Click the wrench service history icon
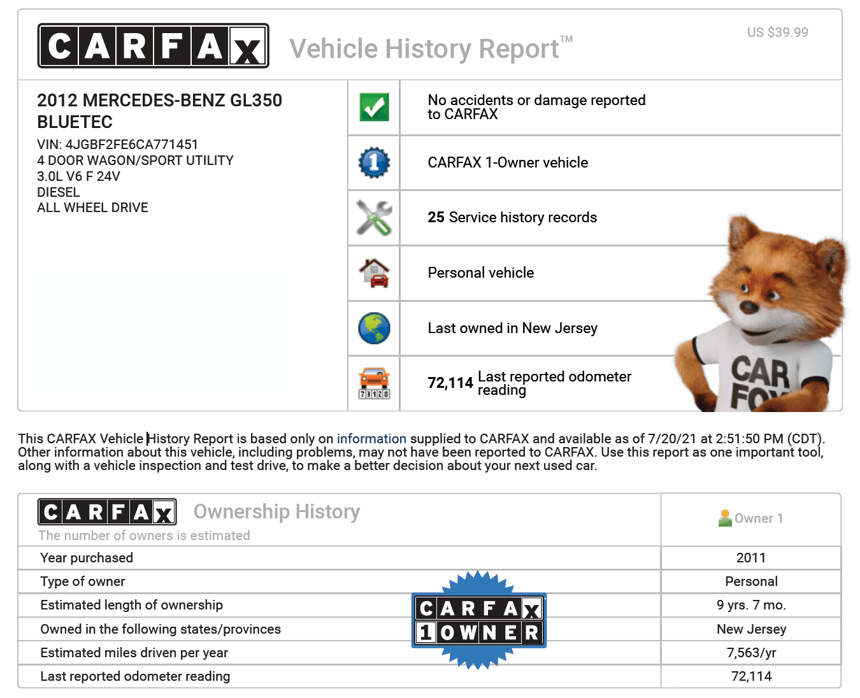Image resolution: width=860 pixels, height=698 pixels. [374, 218]
